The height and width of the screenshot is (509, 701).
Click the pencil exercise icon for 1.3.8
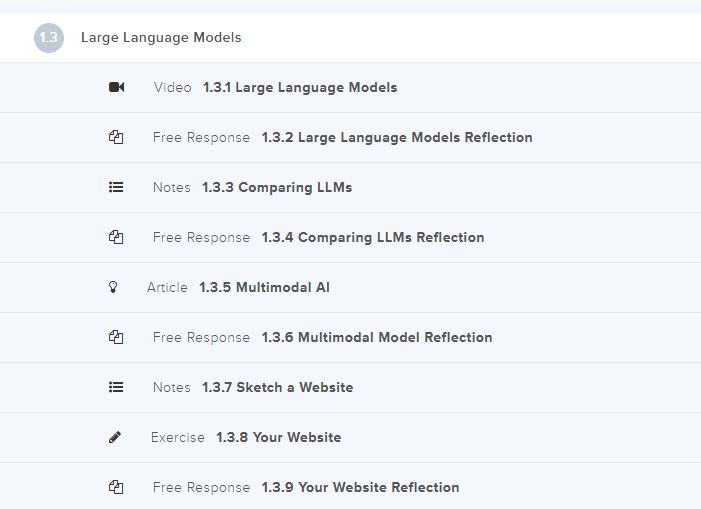[115, 437]
